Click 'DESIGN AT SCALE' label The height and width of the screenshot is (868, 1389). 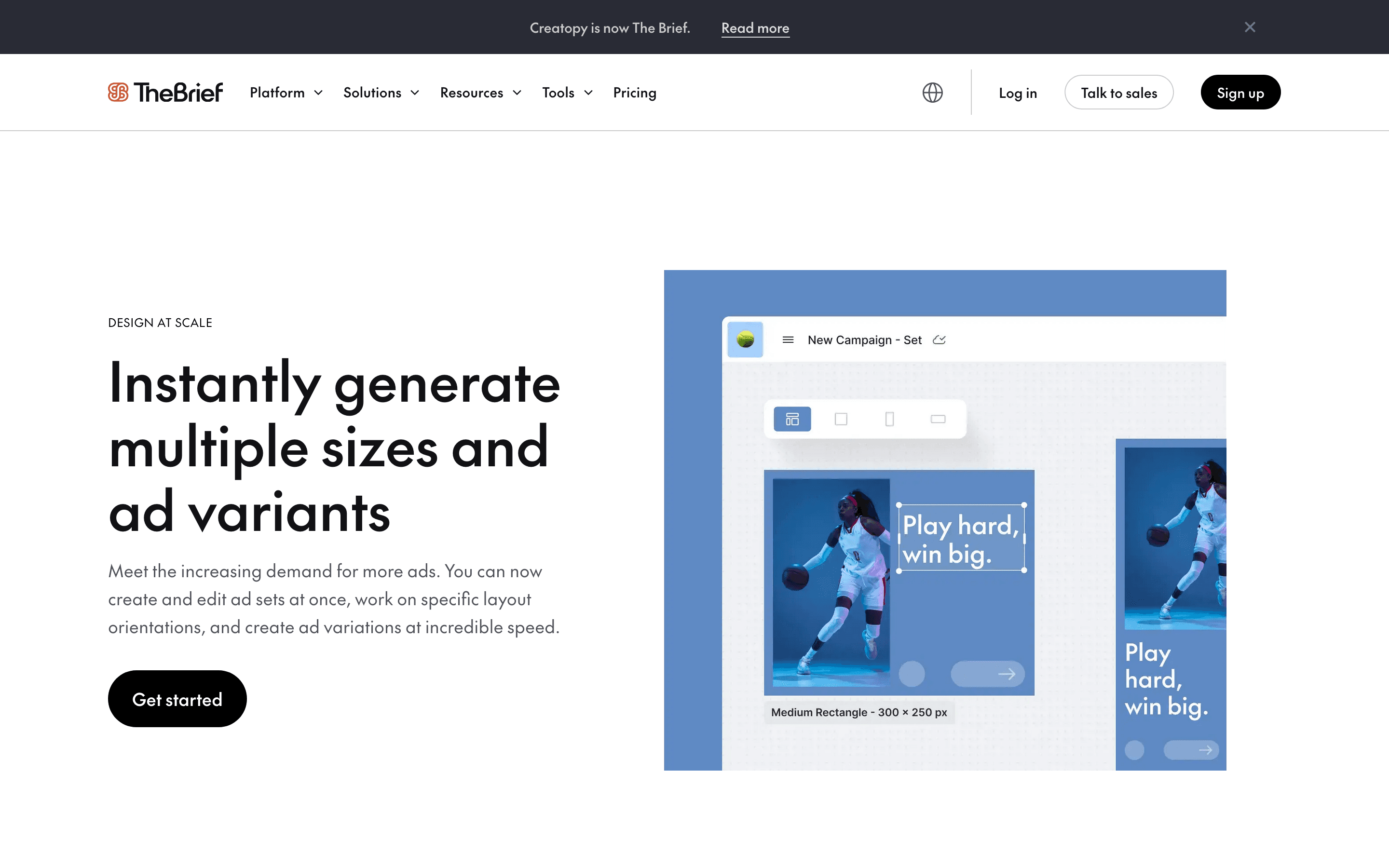coord(160,323)
